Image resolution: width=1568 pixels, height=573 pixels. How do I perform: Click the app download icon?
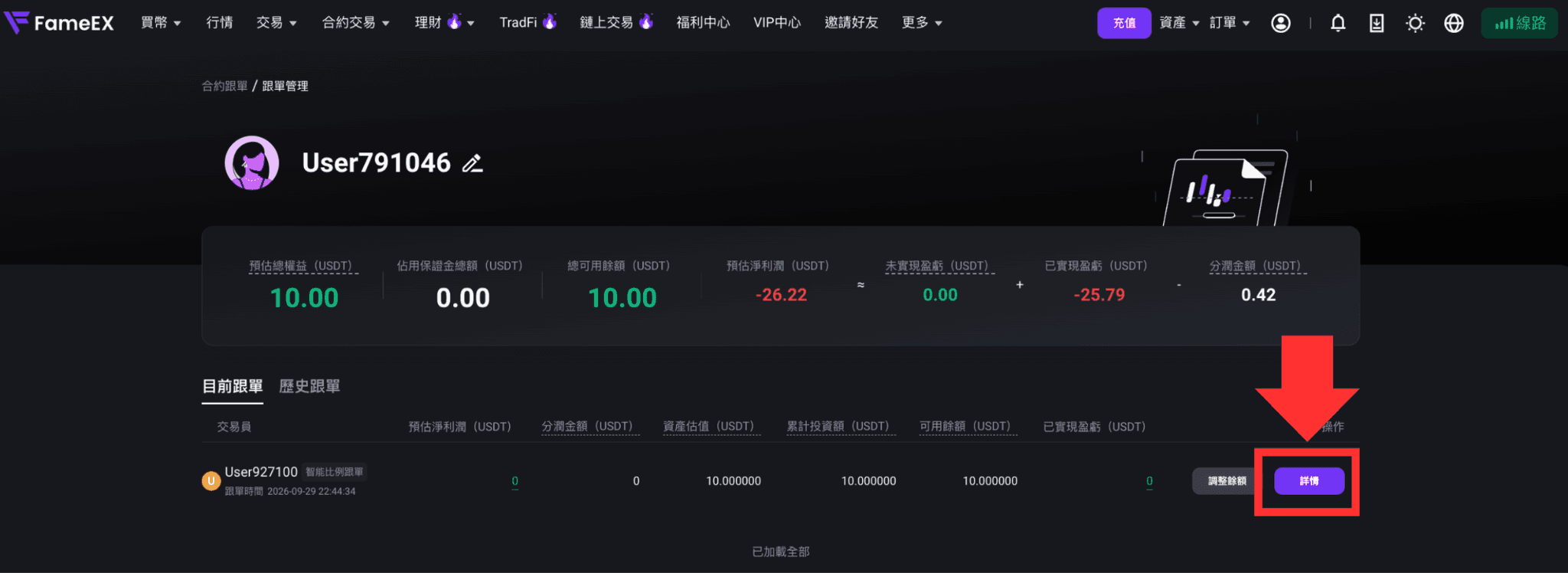click(x=1377, y=23)
